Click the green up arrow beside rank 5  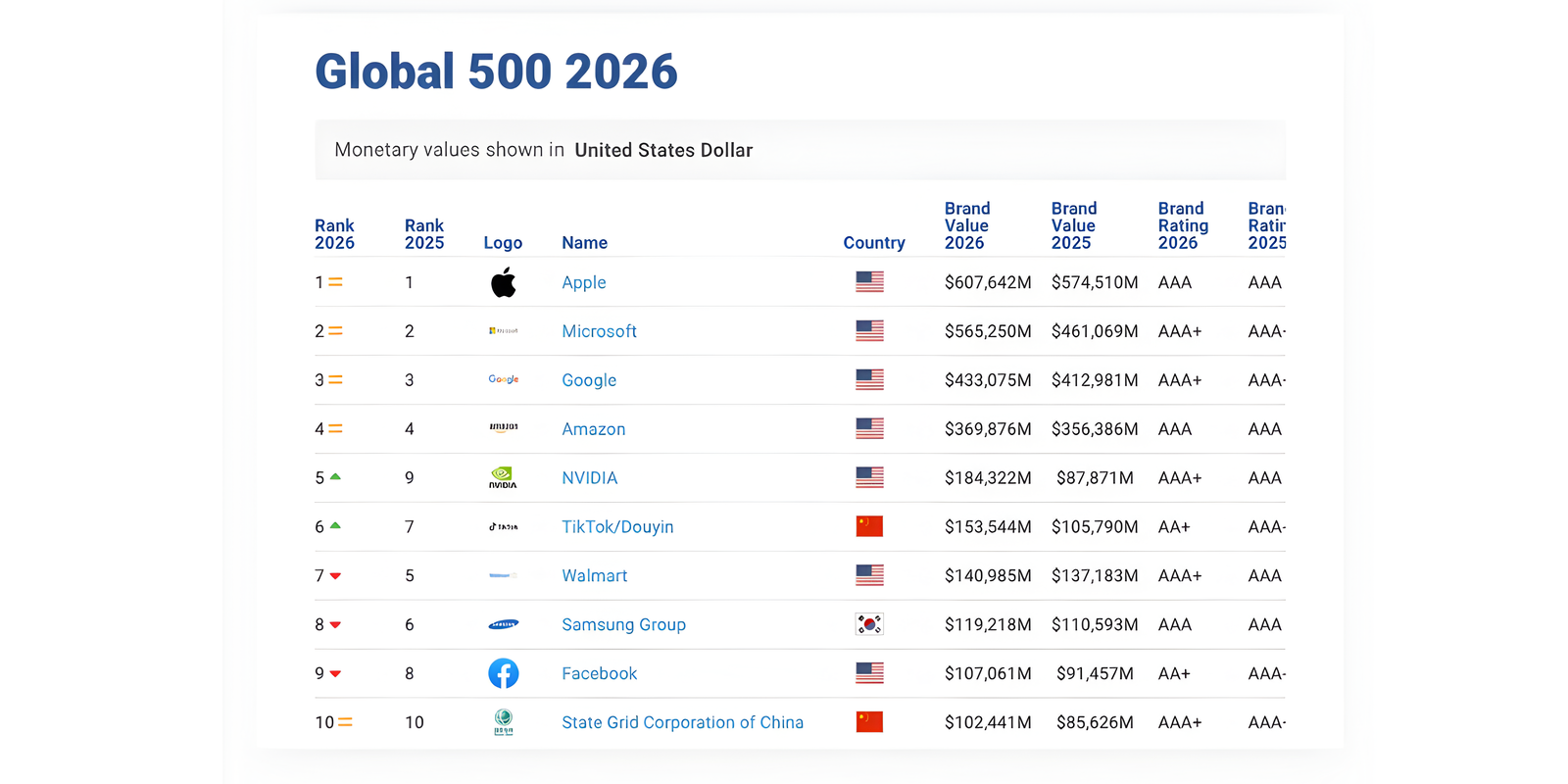pyautogui.click(x=335, y=476)
